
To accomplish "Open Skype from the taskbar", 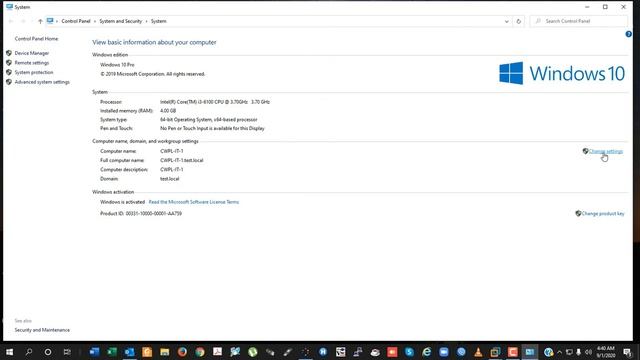I will pos(409,352).
